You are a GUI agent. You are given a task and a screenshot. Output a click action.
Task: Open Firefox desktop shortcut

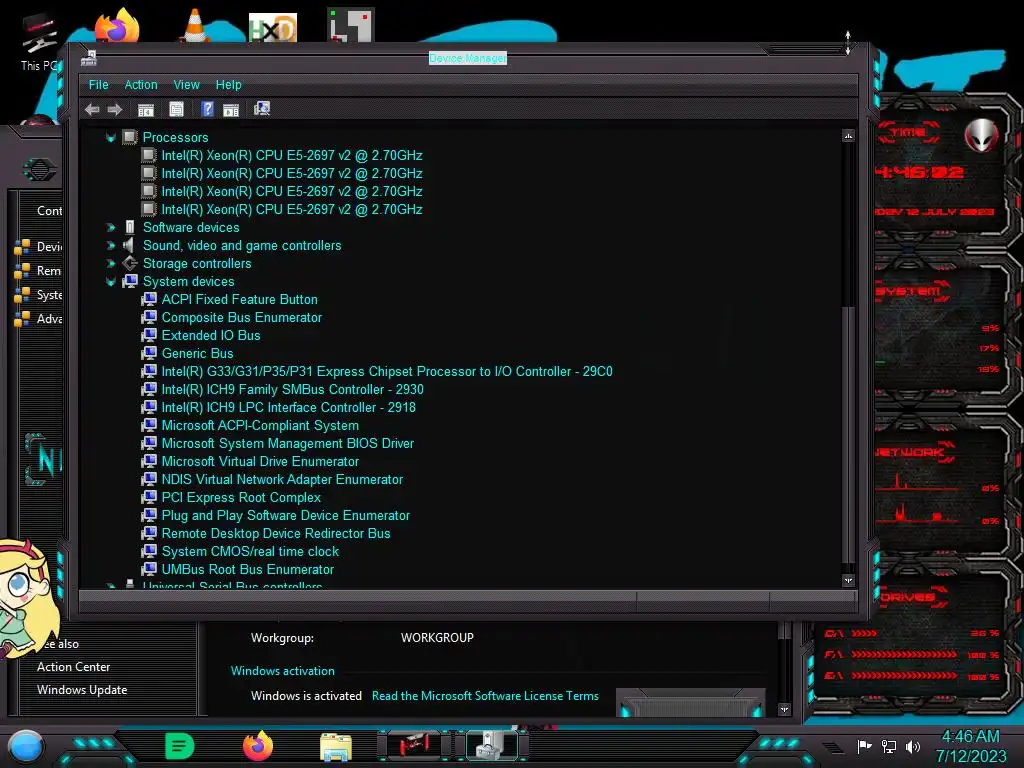pyautogui.click(x=117, y=26)
